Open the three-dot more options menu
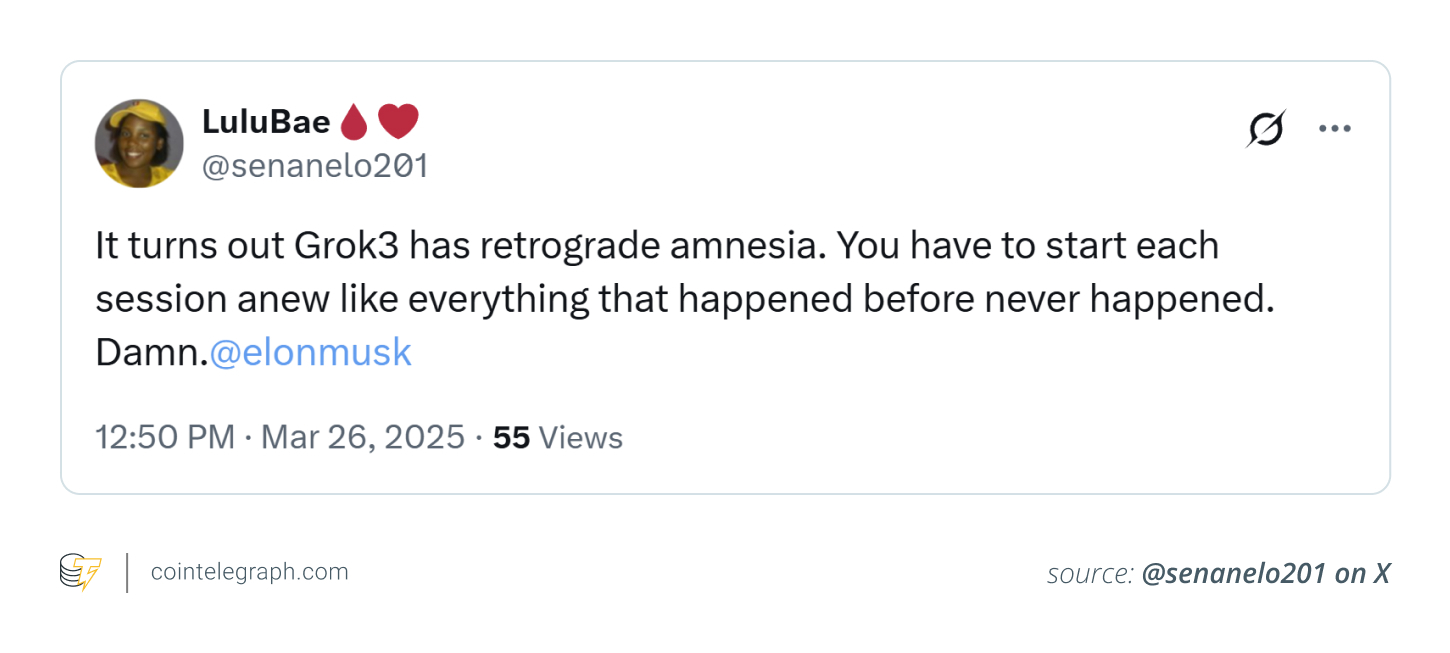The height and width of the screenshot is (653, 1450). 1334,129
